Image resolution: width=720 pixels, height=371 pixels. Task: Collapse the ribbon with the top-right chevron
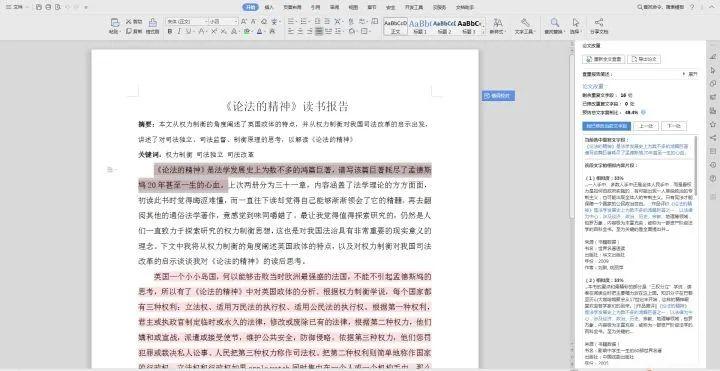pyautogui.click(x=713, y=7)
